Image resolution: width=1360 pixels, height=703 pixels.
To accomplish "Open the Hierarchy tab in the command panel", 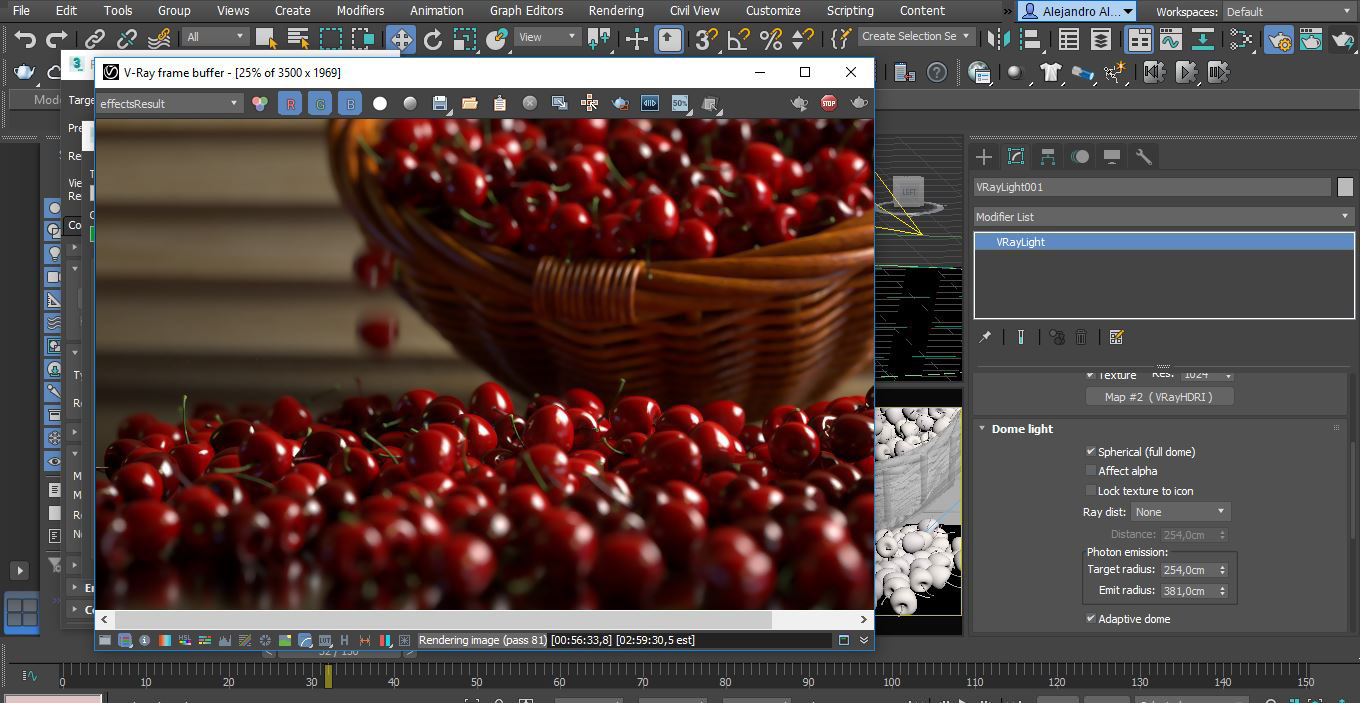I will [1047, 157].
